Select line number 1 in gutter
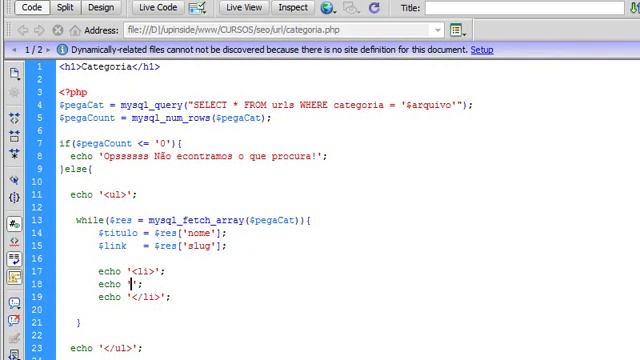The height and width of the screenshot is (360, 640). [40, 67]
